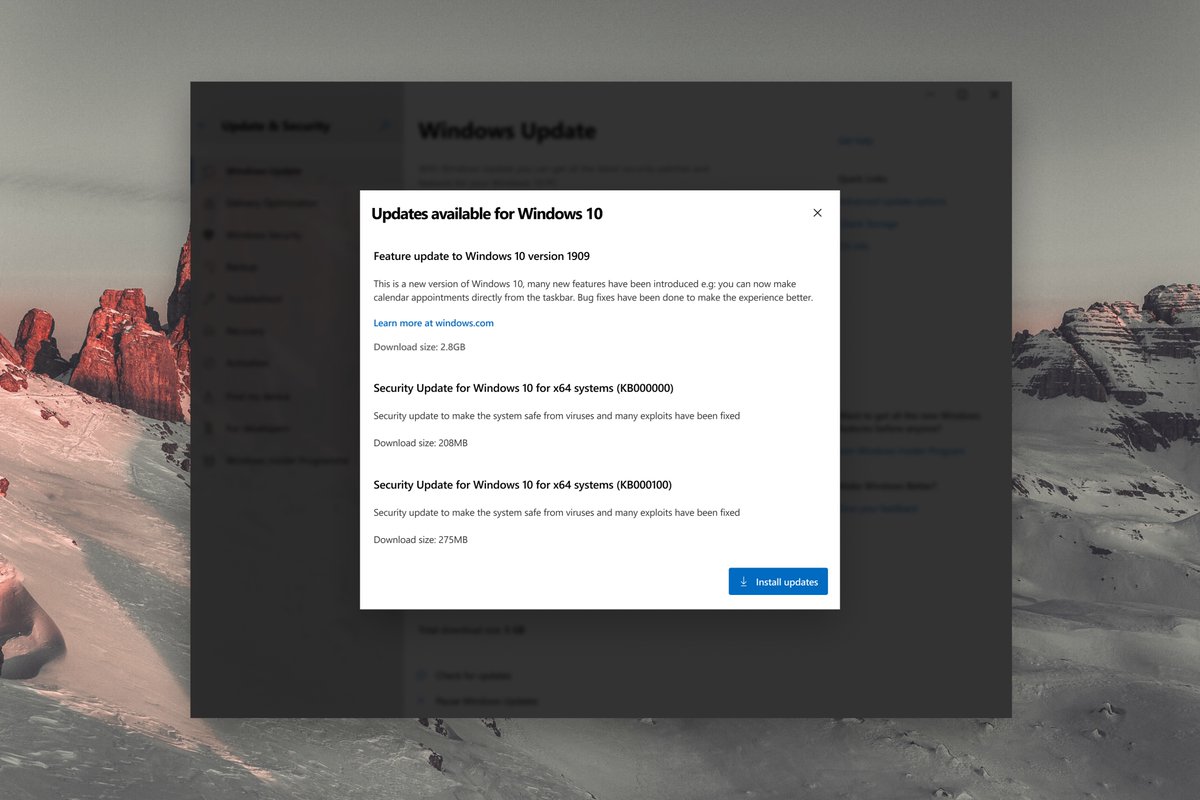Viewport: 1200px width, 800px height.
Task: Click the For developers sidebar icon
Action: click(208, 428)
